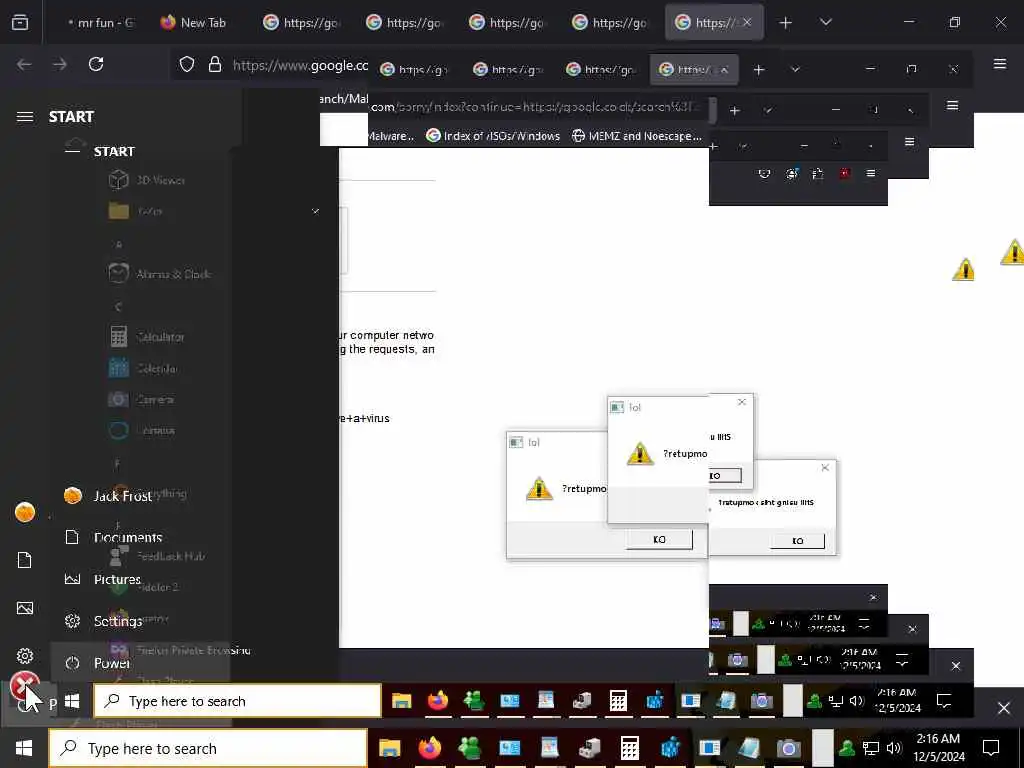The width and height of the screenshot is (1024, 768).
Task: Open Pictures from the Start menu
Action: tap(103, 579)
